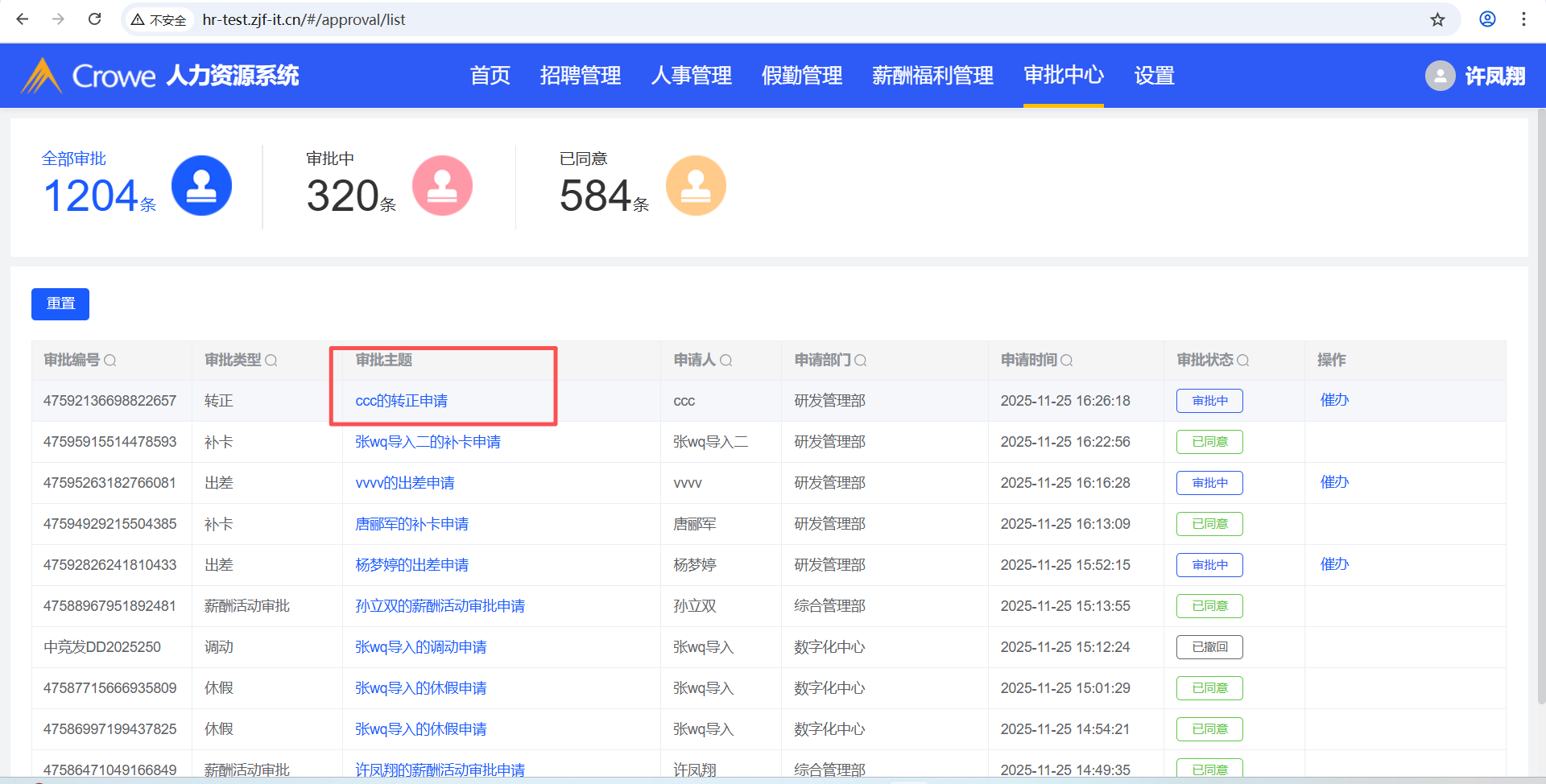Click the 操作 column header
Viewport: 1546px width, 784px height.
(x=1331, y=360)
